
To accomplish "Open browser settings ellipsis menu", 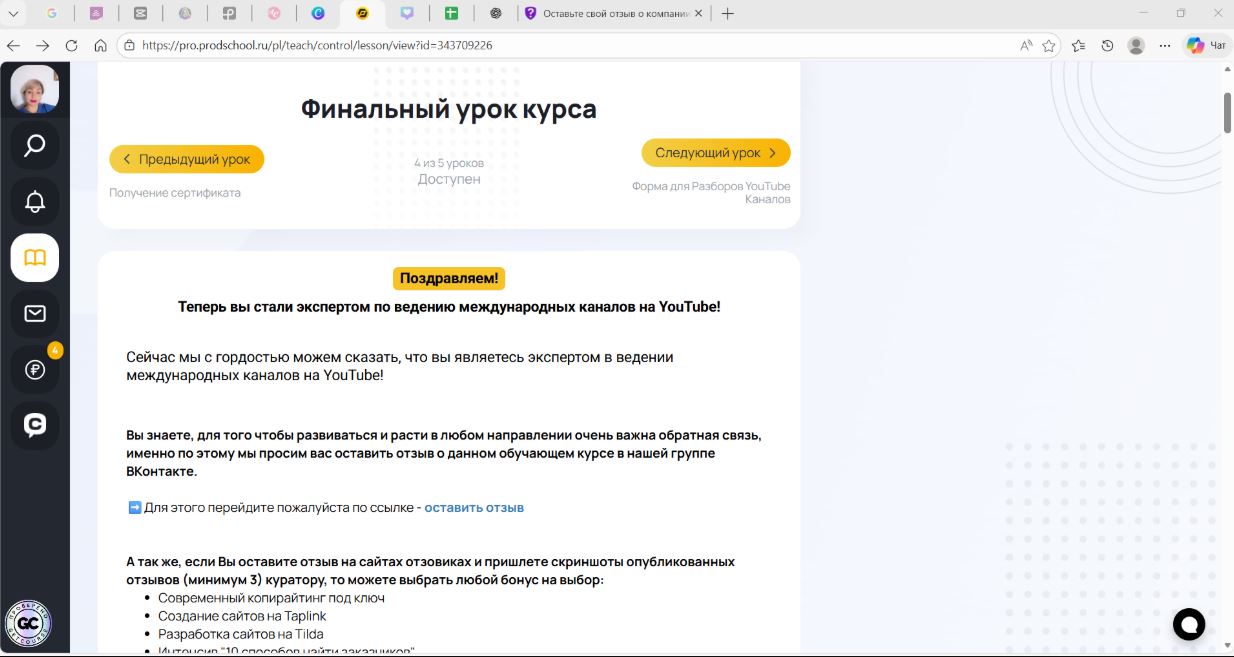I will tap(1164, 45).
